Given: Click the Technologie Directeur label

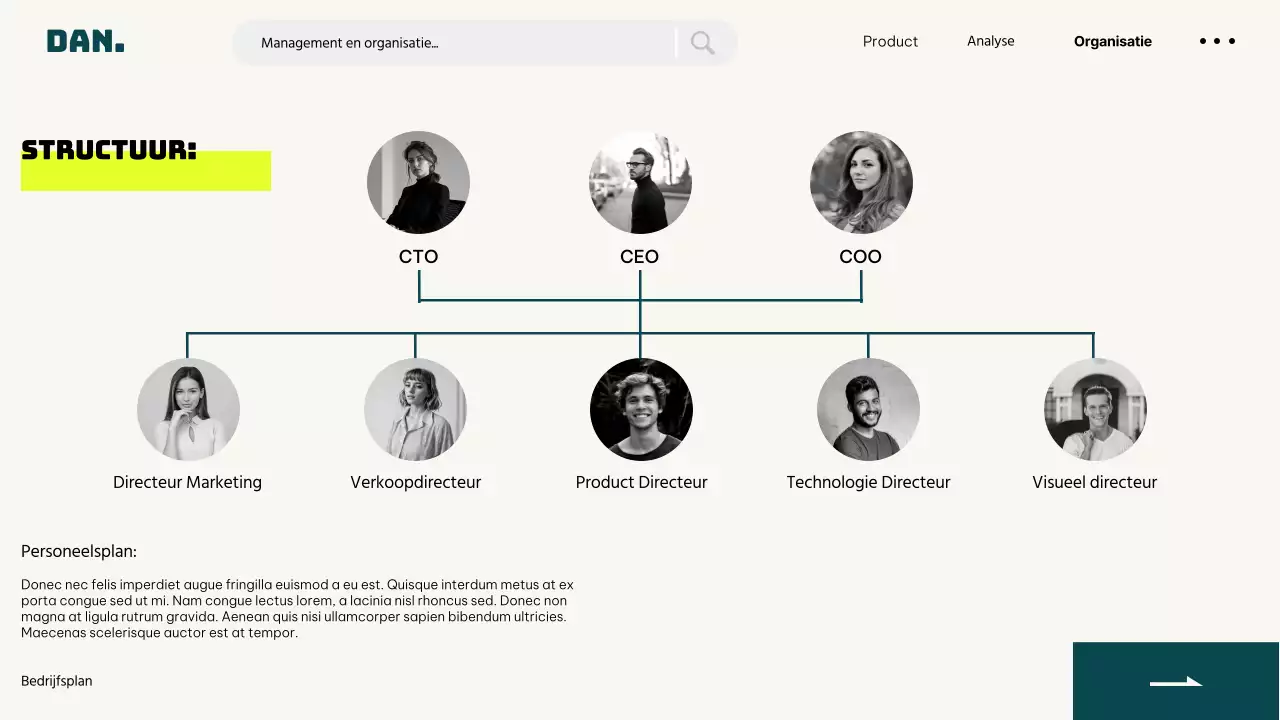Looking at the screenshot, I should point(868,482).
